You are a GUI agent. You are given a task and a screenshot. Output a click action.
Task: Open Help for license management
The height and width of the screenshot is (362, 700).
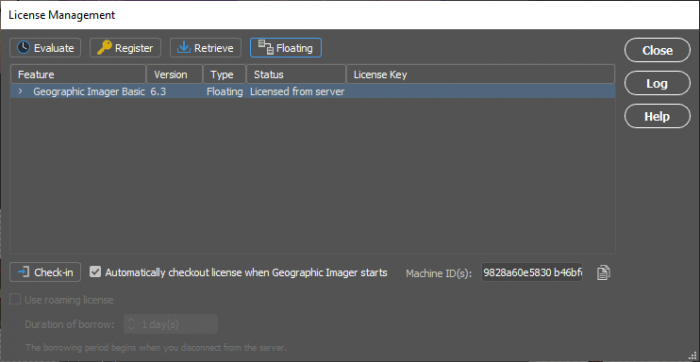click(x=657, y=116)
